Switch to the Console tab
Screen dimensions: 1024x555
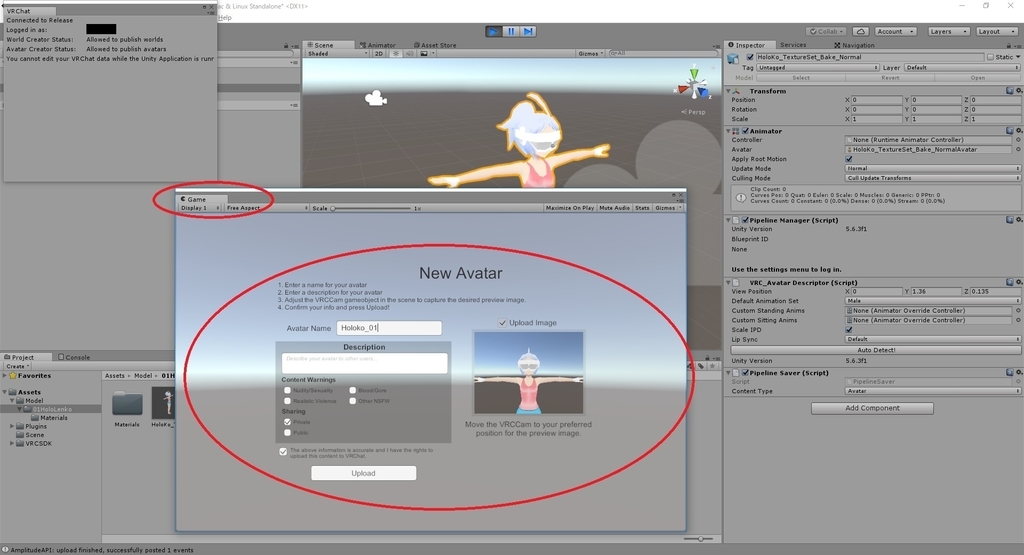[x=74, y=357]
